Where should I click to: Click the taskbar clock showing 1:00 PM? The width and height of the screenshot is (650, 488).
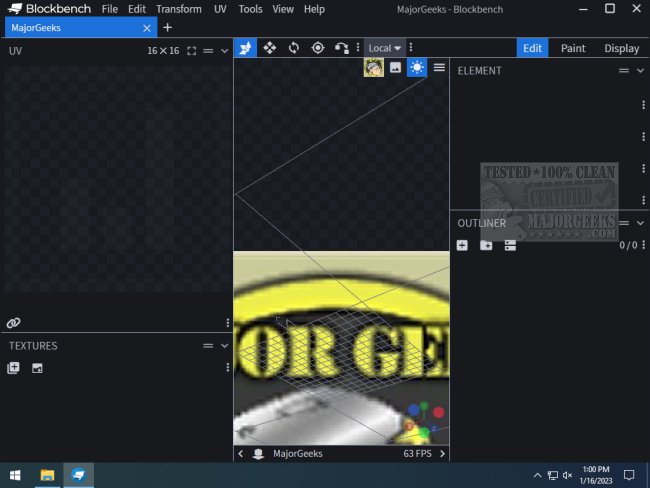tap(596, 475)
